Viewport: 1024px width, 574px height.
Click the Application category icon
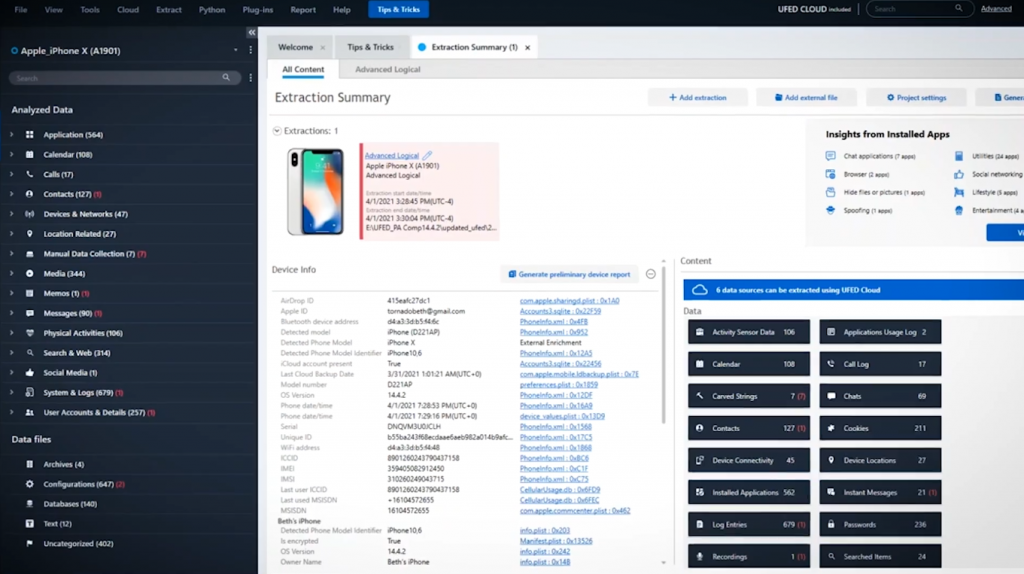pyautogui.click(x=29, y=135)
